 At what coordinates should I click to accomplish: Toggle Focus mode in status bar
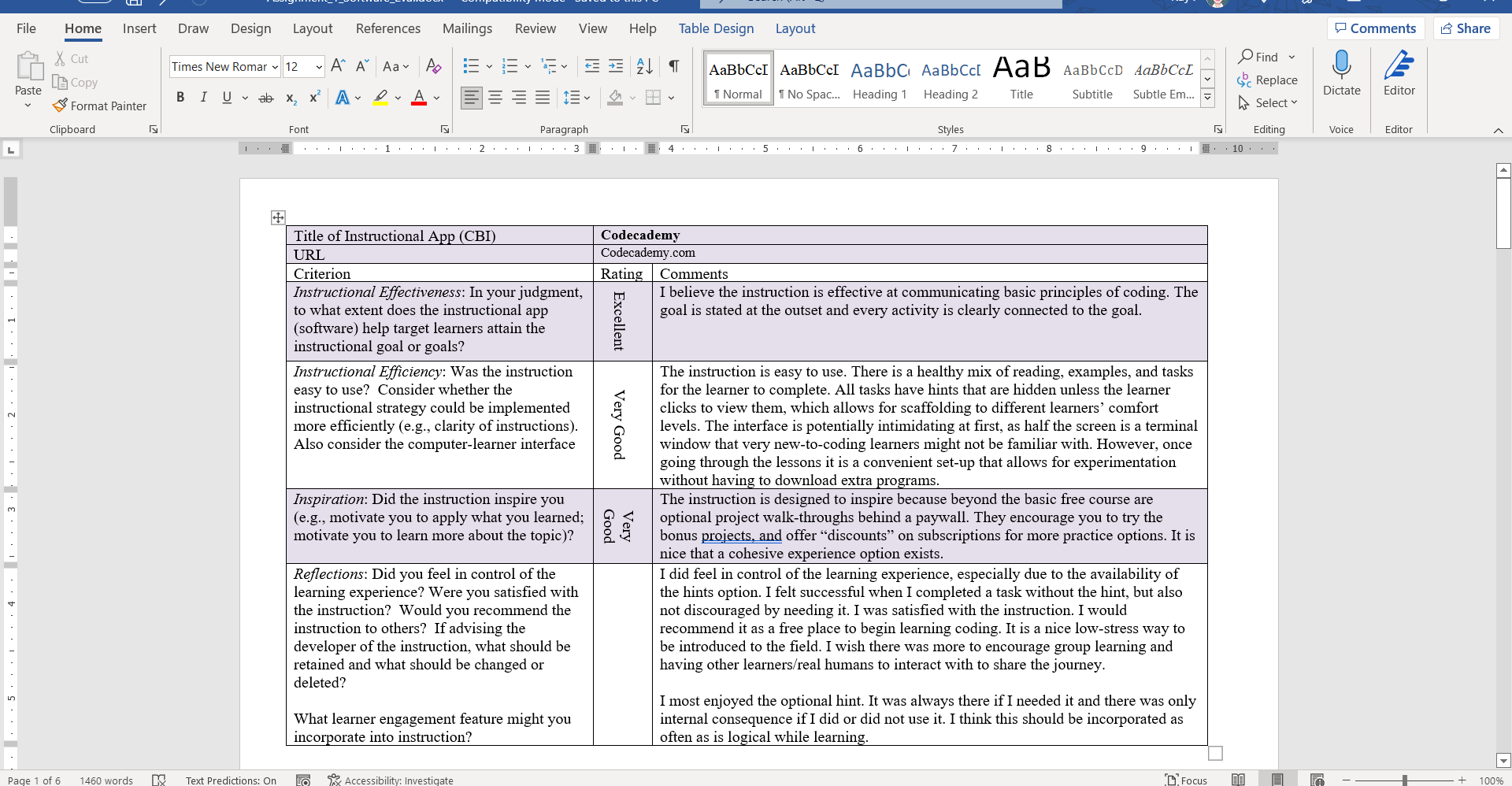pyautogui.click(x=1186, y=780)
